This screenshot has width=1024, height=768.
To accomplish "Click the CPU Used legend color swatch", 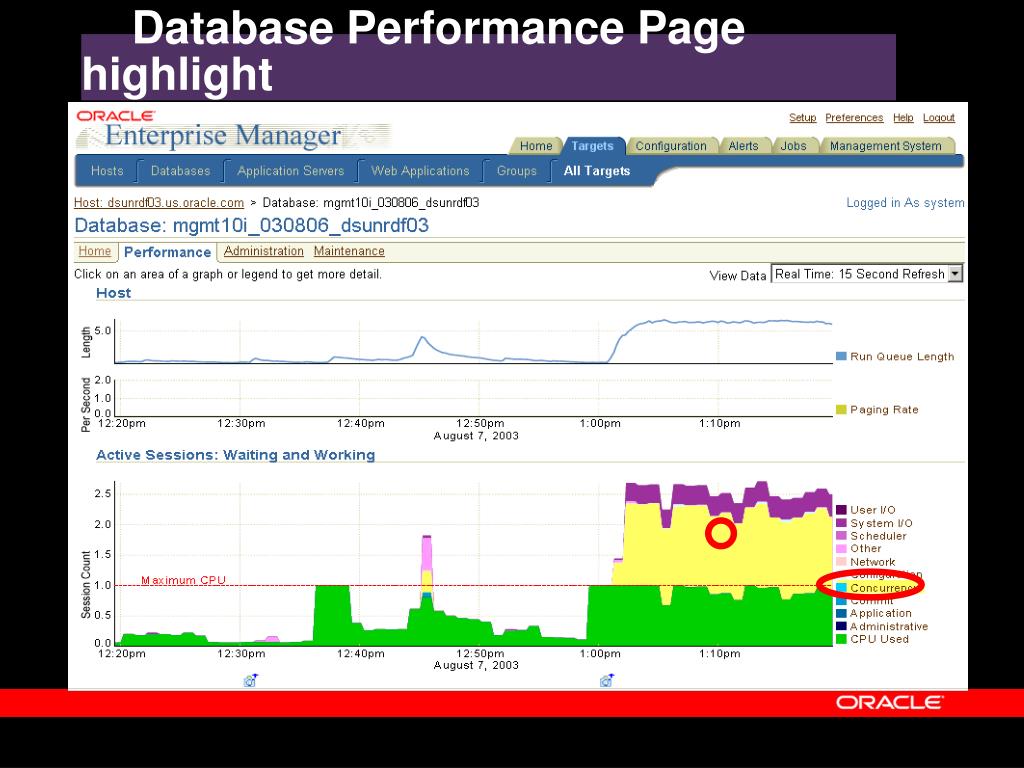I will 841,639.
